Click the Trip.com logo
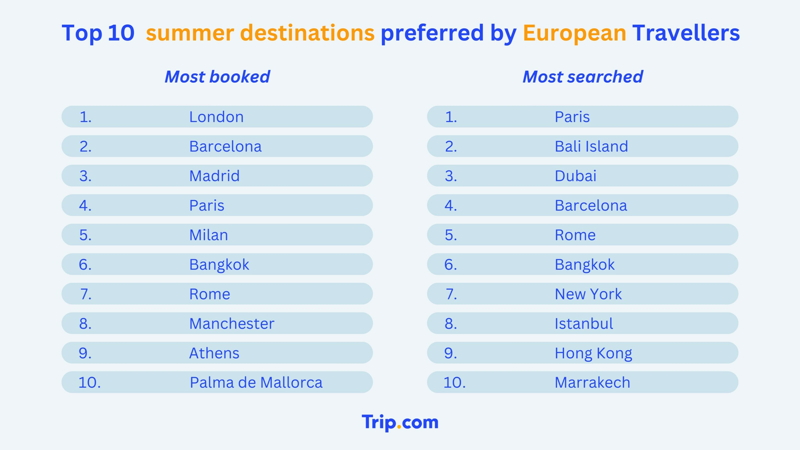This screenshot has width=800, height=450. click(400, 422)
